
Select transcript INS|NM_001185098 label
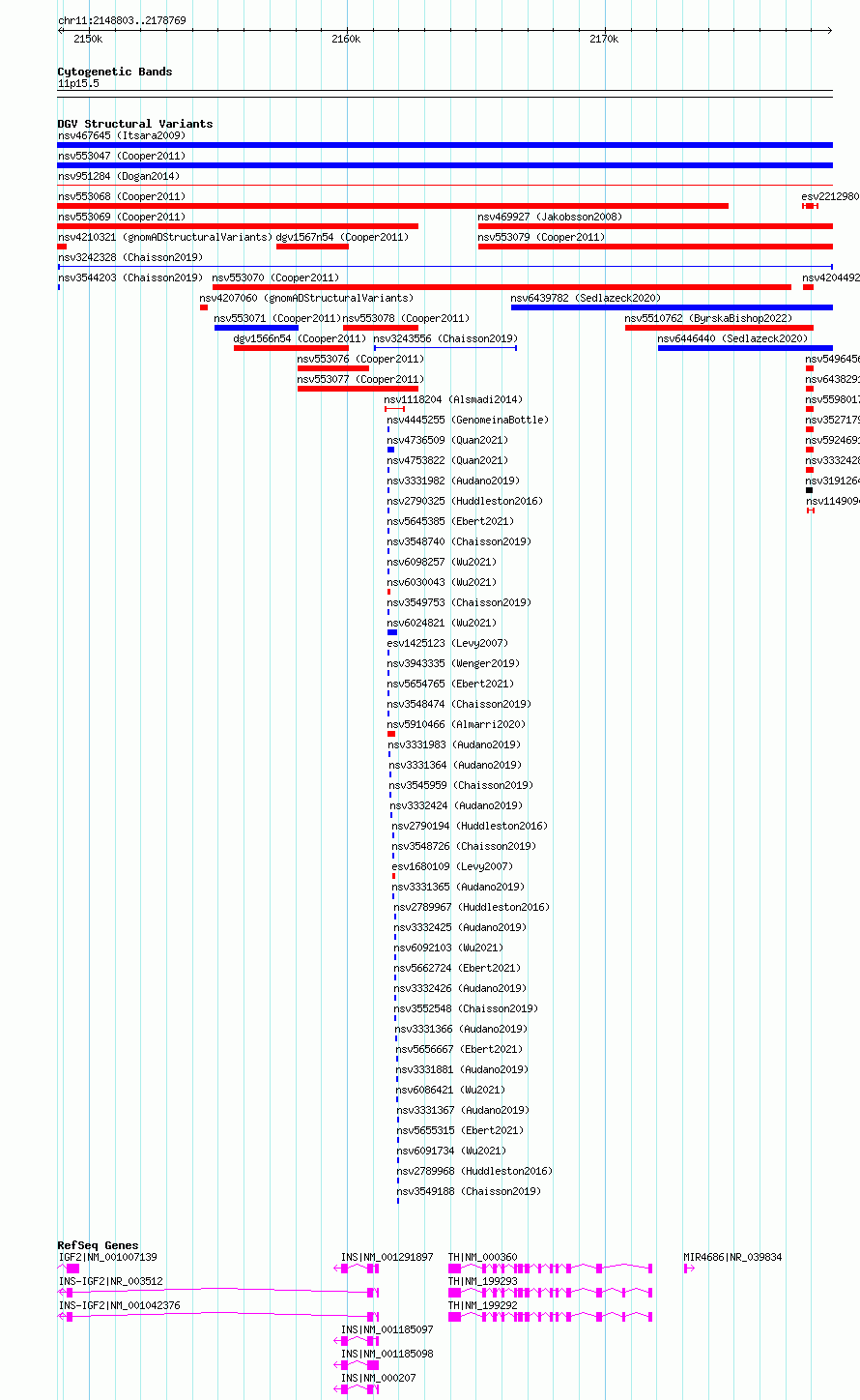(x=387, y=1354)
